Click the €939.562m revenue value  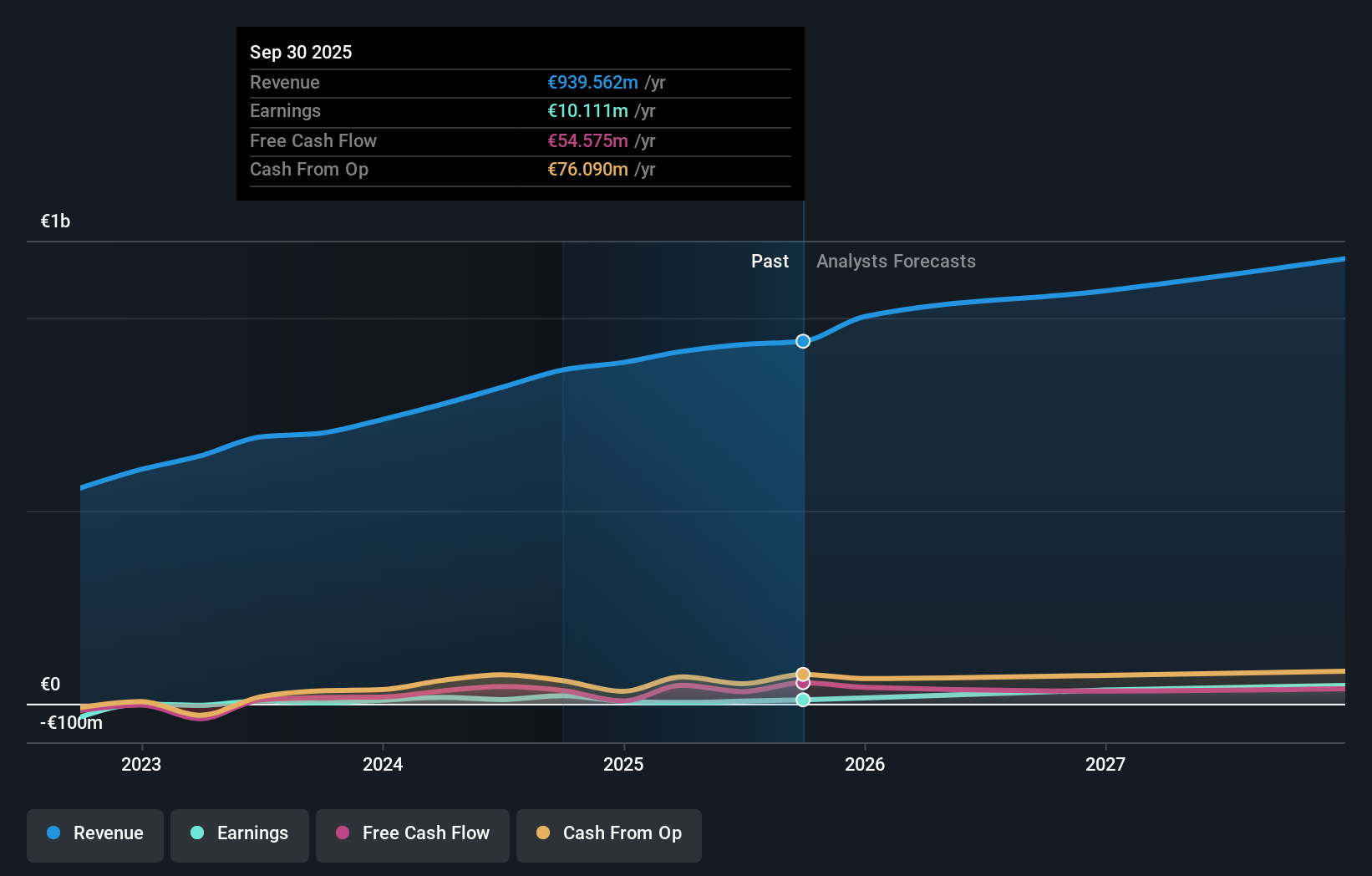point(594,83)
